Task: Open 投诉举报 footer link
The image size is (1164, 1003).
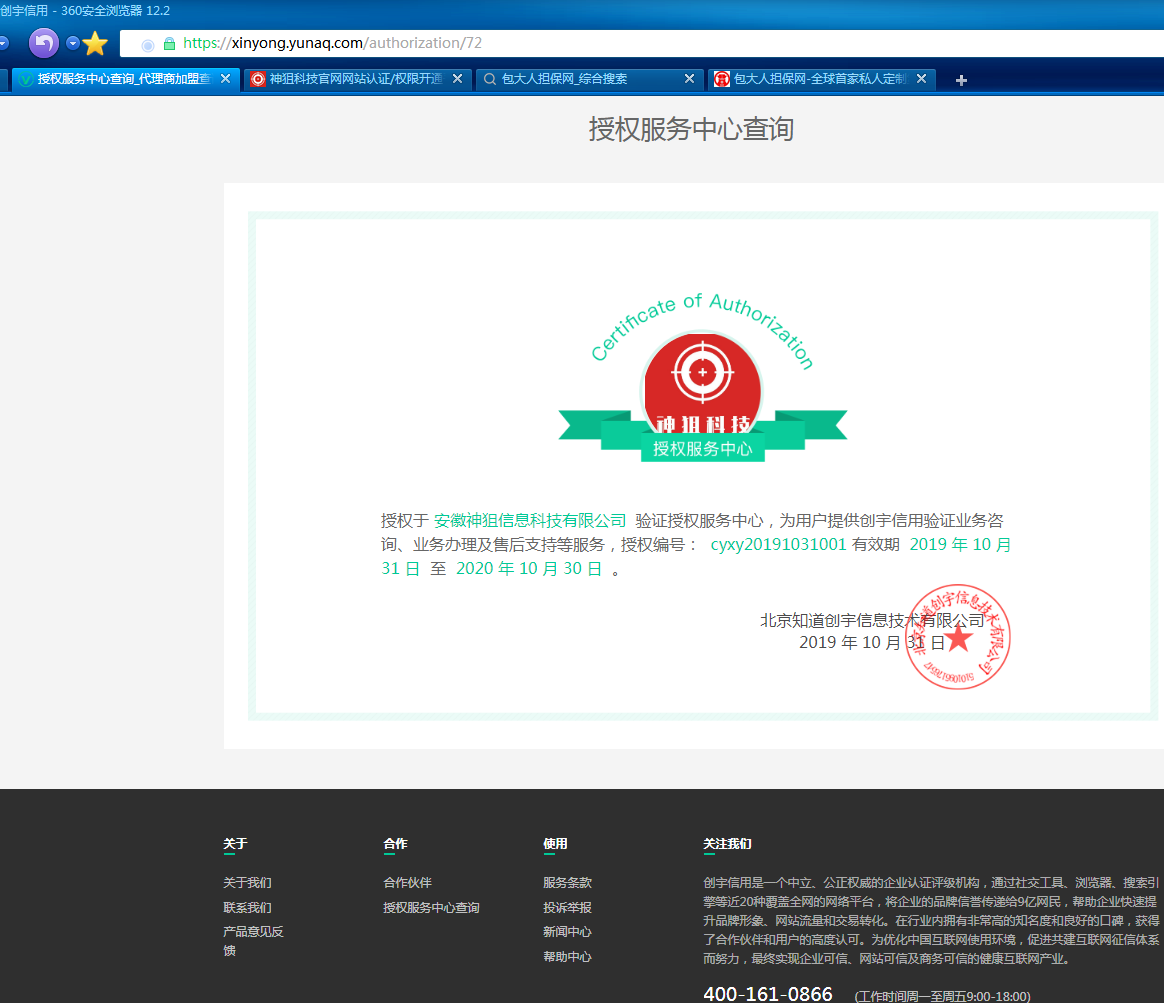Action: coord(567,908)
